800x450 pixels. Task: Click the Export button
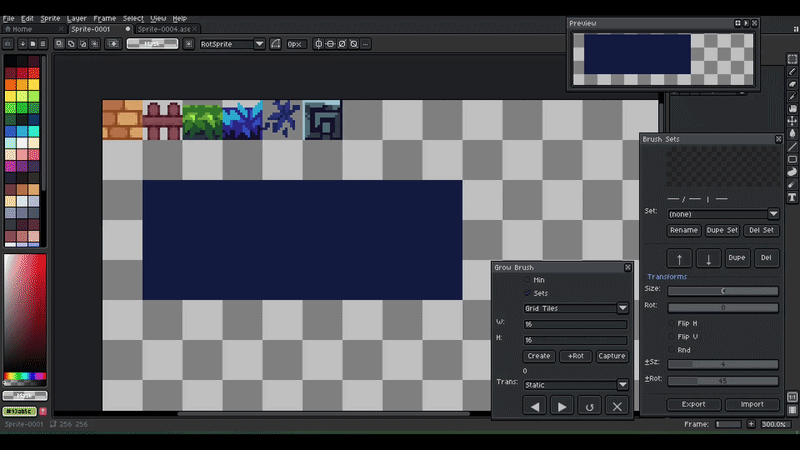[693, 404]
